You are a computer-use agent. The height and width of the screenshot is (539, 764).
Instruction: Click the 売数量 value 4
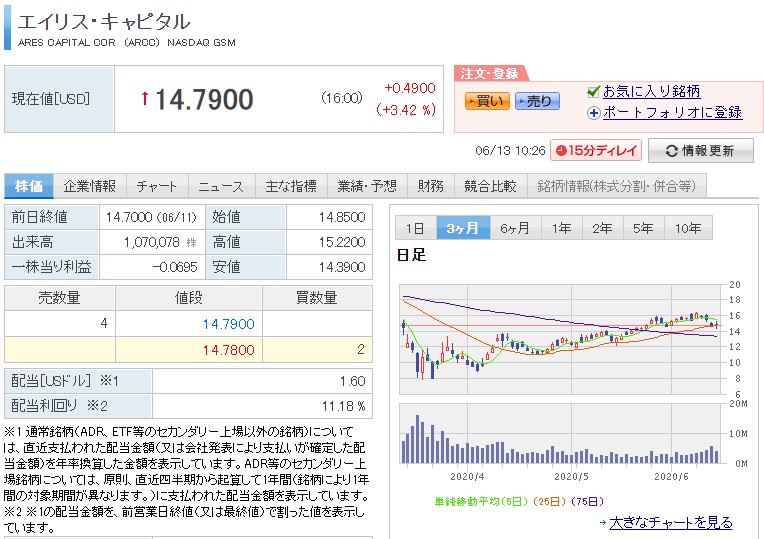click(104, 323)
